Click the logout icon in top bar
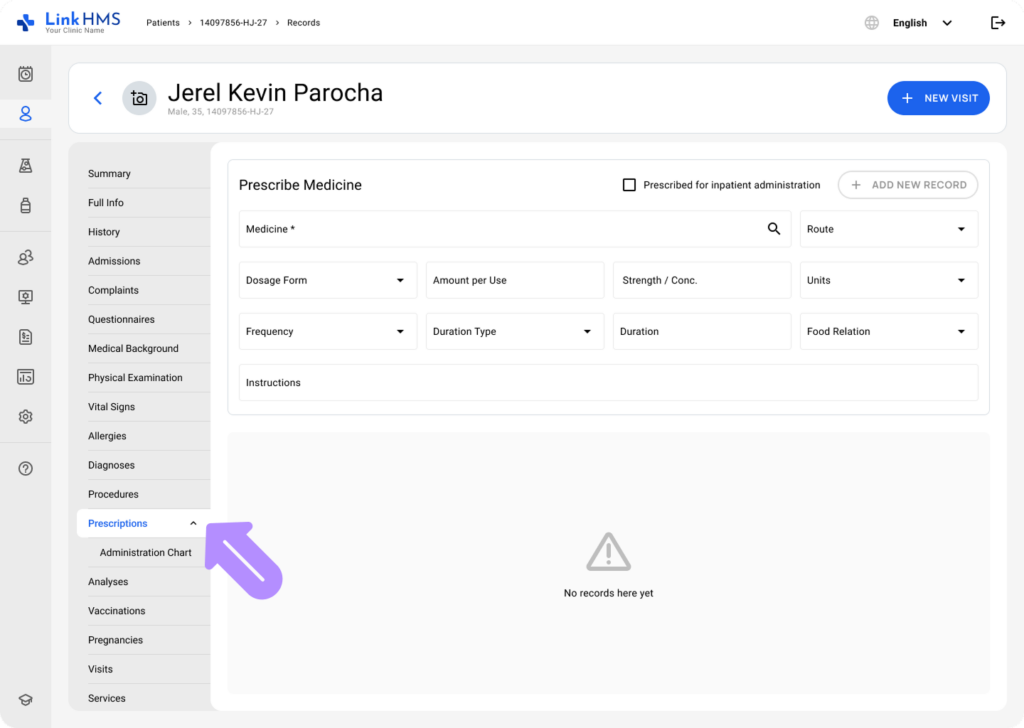1024x728 pixels. pos(997,23)
